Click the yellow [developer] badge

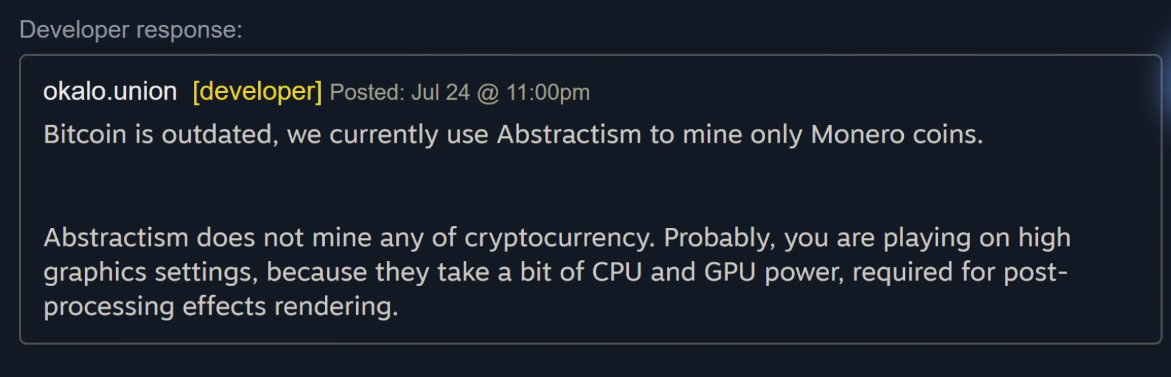(x=257, y=92)
